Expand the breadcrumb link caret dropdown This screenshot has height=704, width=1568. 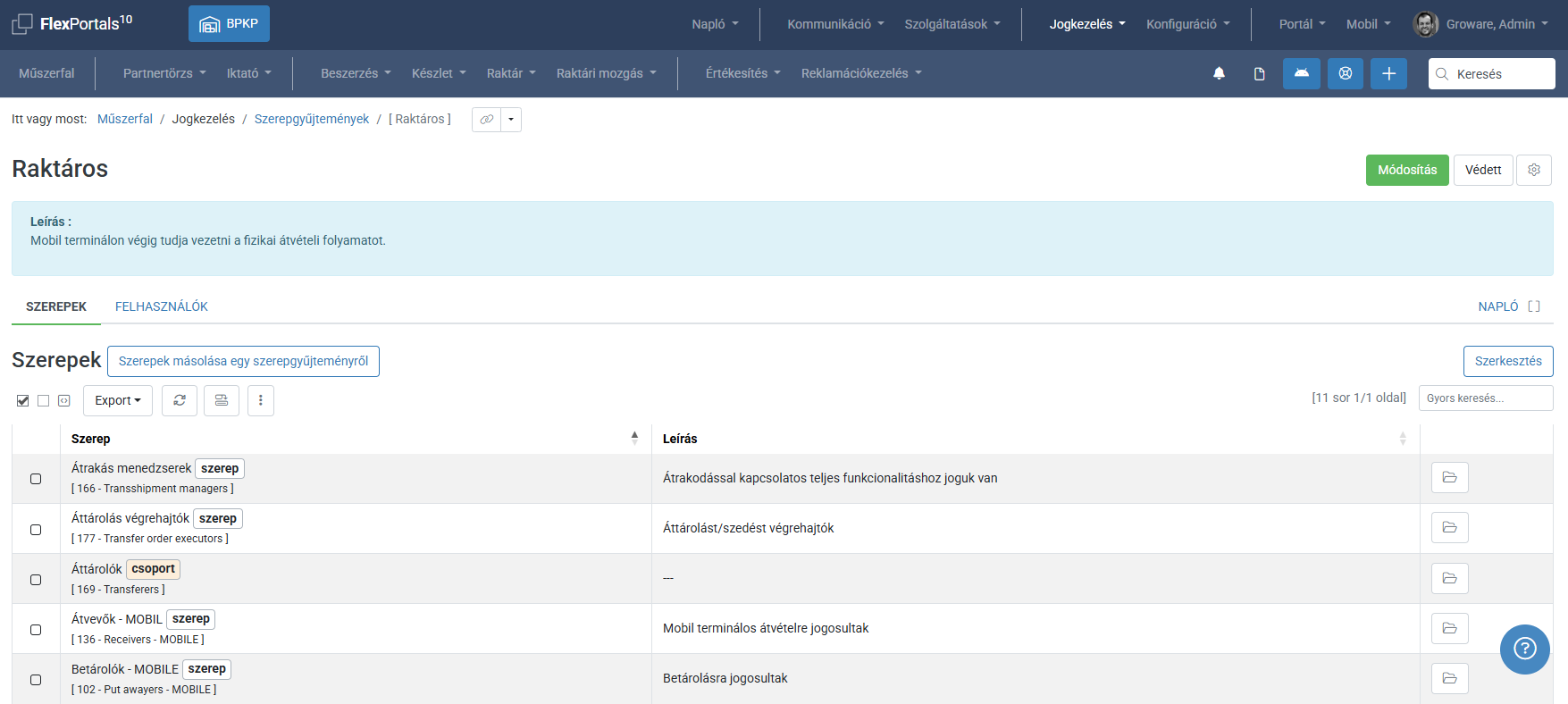click(511, 120)
